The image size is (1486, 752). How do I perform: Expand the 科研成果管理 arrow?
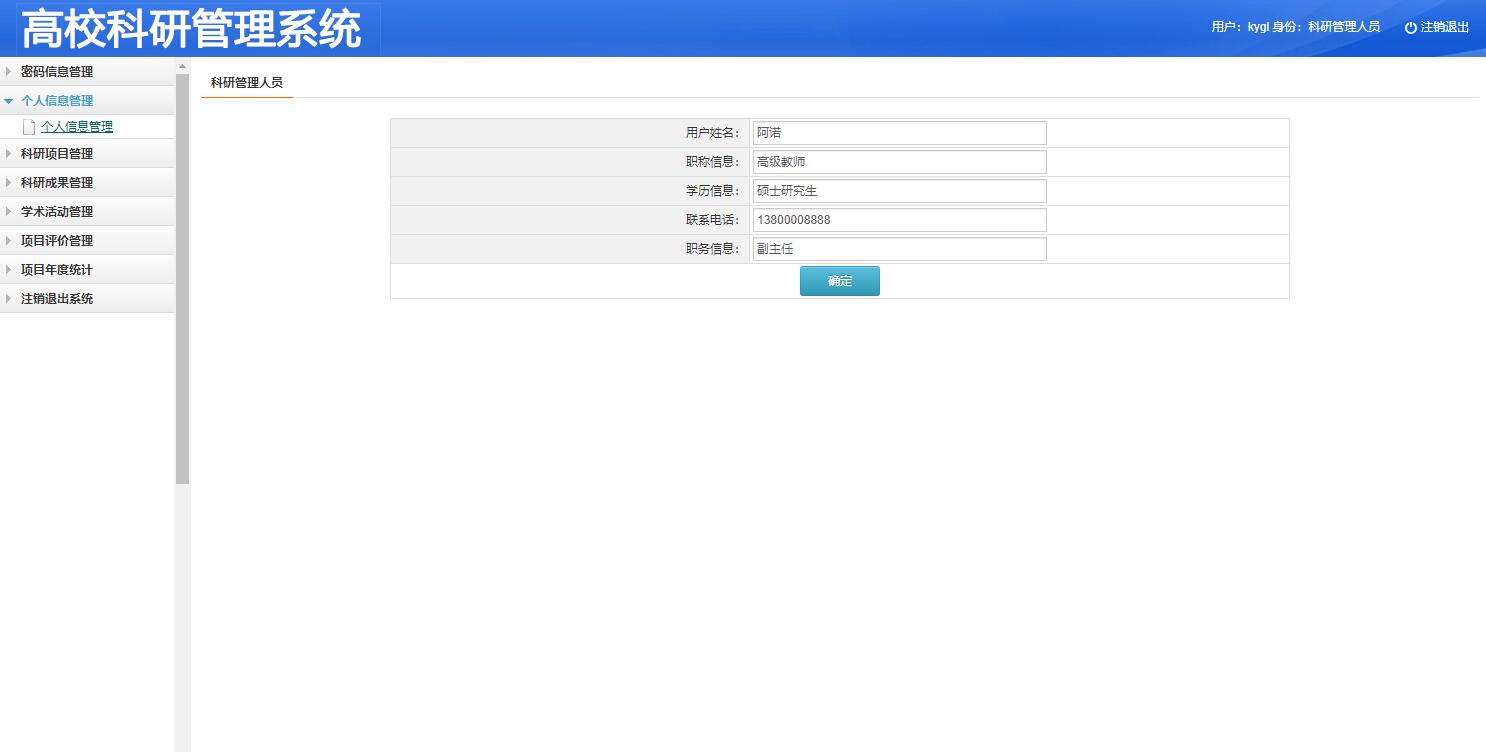[8, 183]
